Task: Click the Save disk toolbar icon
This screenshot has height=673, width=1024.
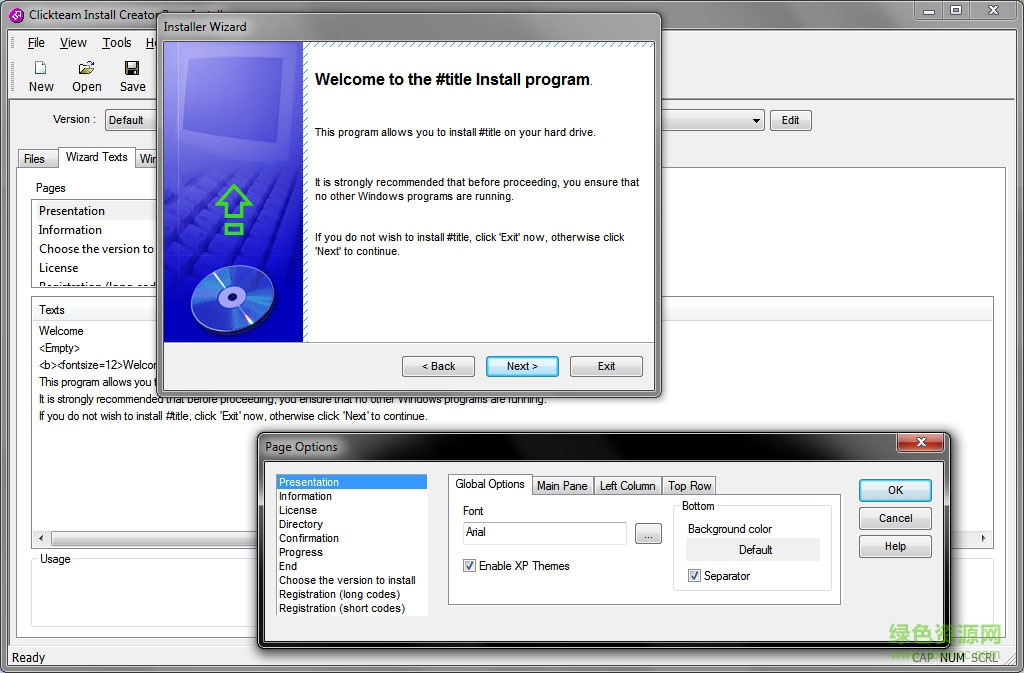Action: coord(132,68)
